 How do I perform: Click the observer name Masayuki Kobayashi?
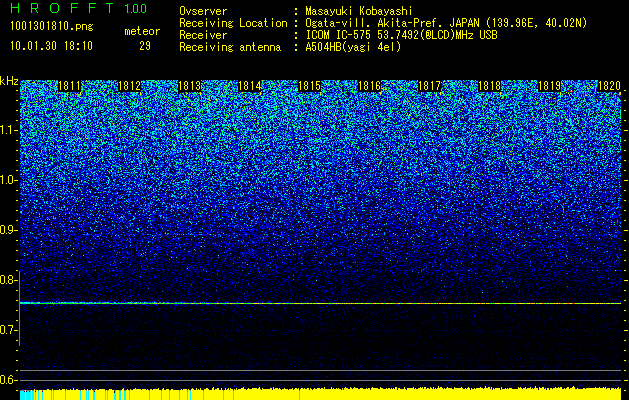358,11
